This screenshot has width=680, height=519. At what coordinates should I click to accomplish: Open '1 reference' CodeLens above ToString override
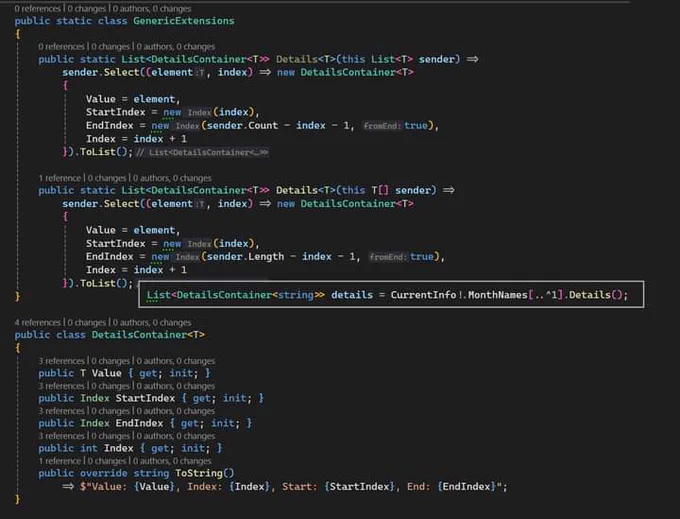[x=59, y=460]
